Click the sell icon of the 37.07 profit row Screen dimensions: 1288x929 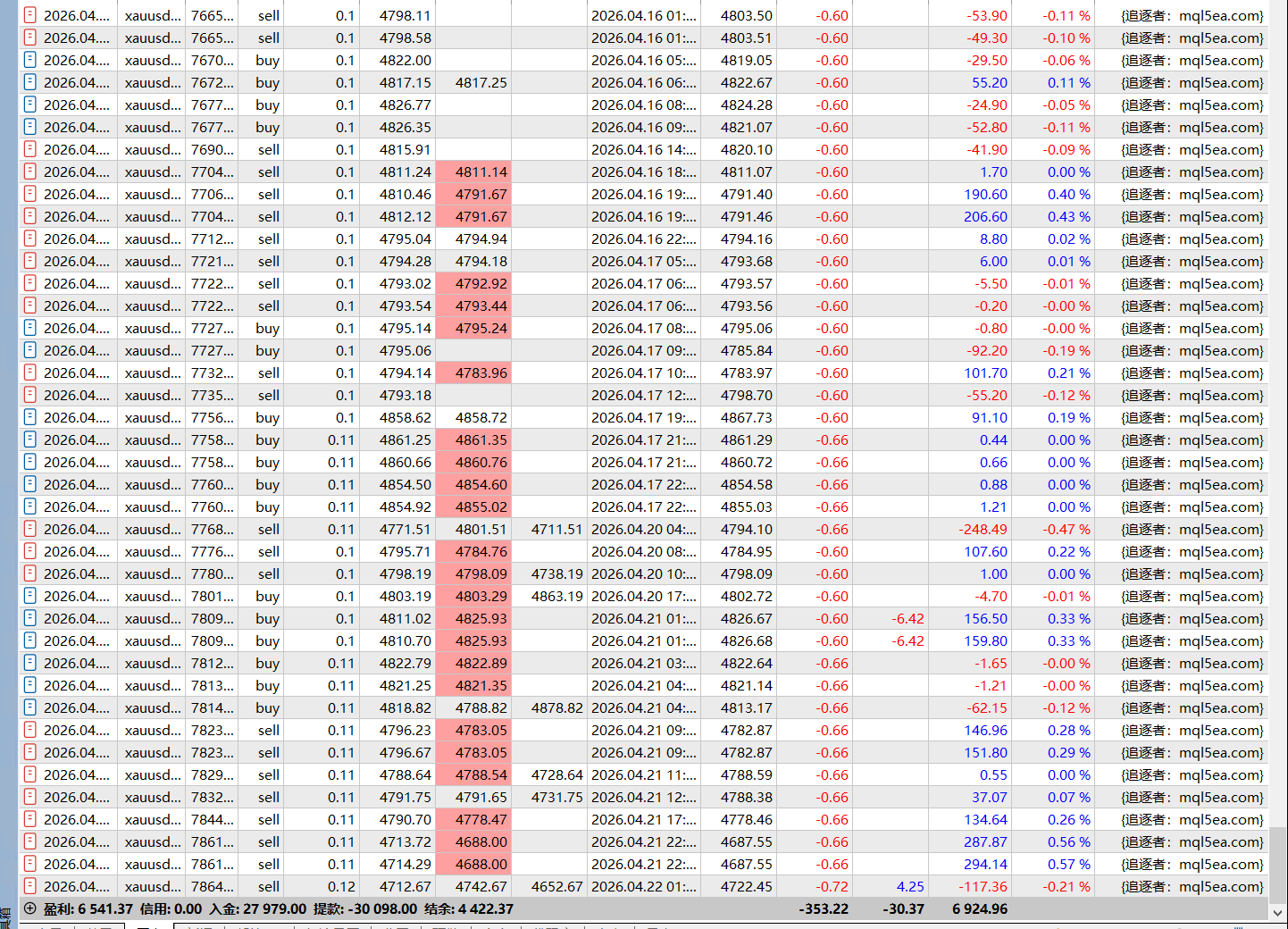(x=29, y=797)
